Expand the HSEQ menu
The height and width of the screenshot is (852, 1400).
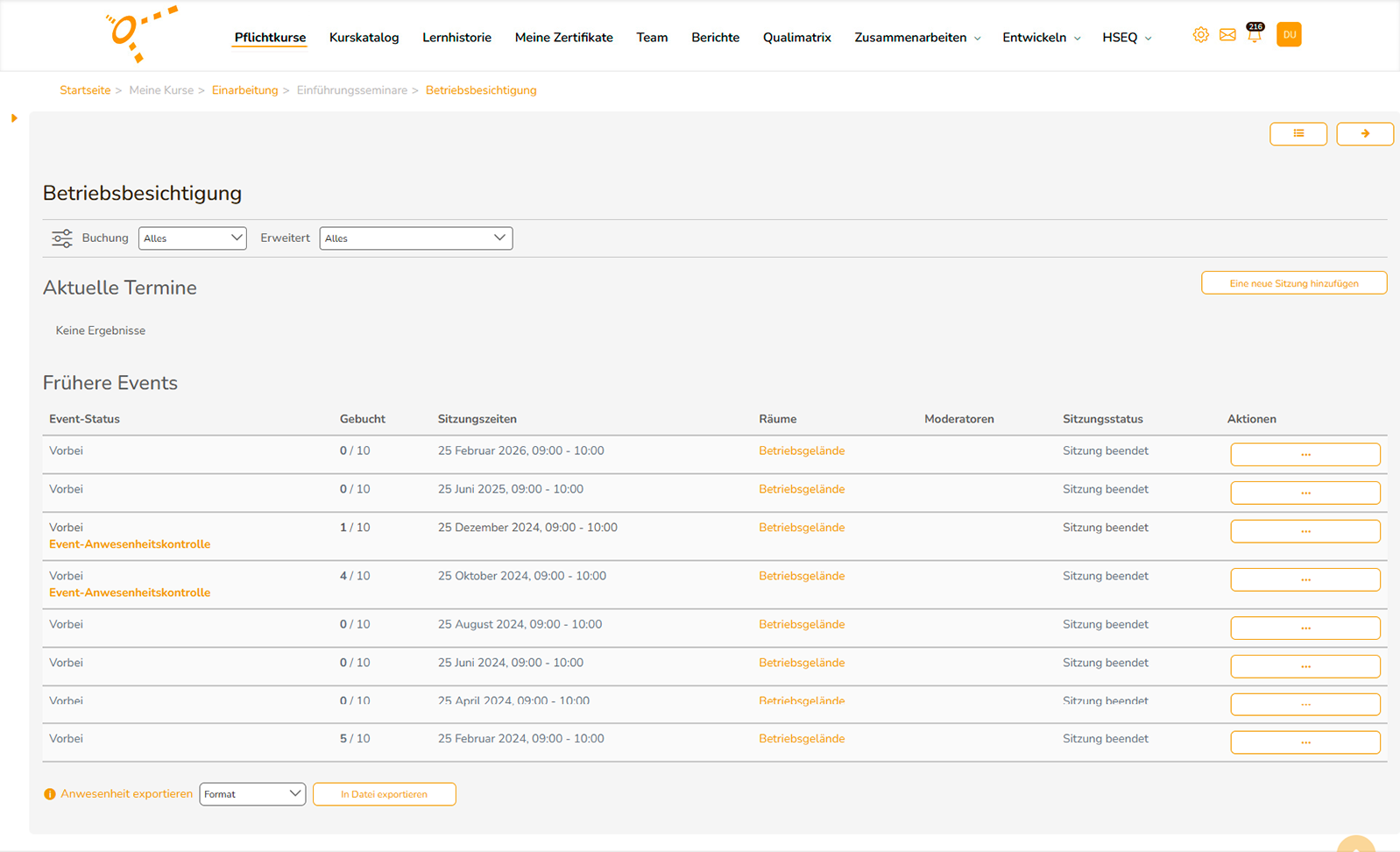(1127, 38)
